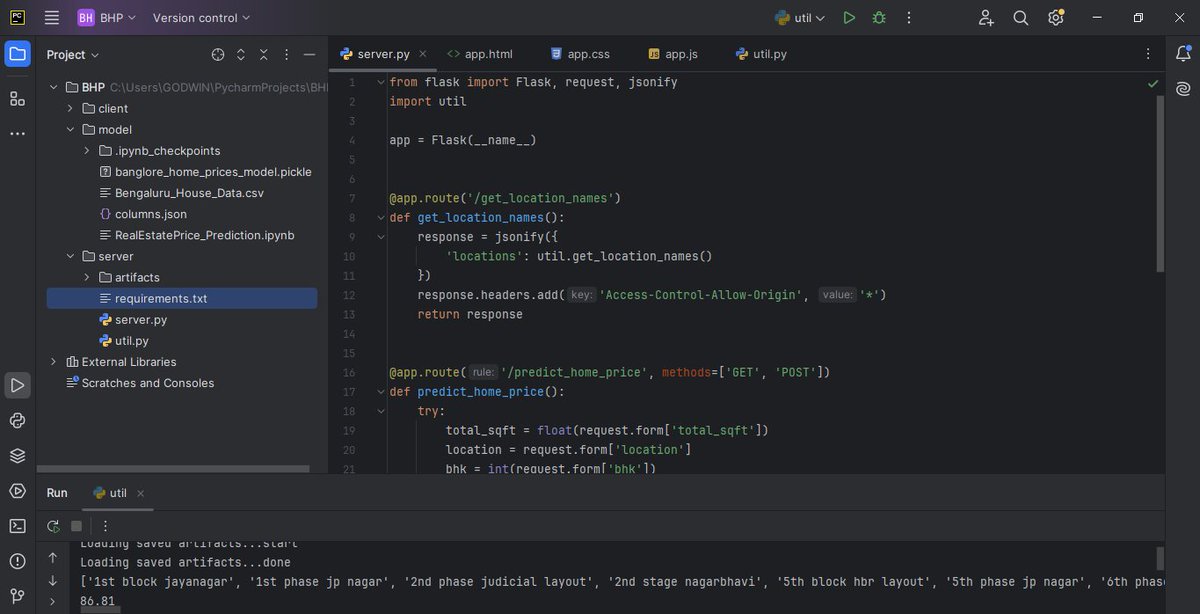Viewport: 1200px width, 614px height.
Task: Open Python Packages tool window
Action: pyautogui.click(x=17, y=420)
